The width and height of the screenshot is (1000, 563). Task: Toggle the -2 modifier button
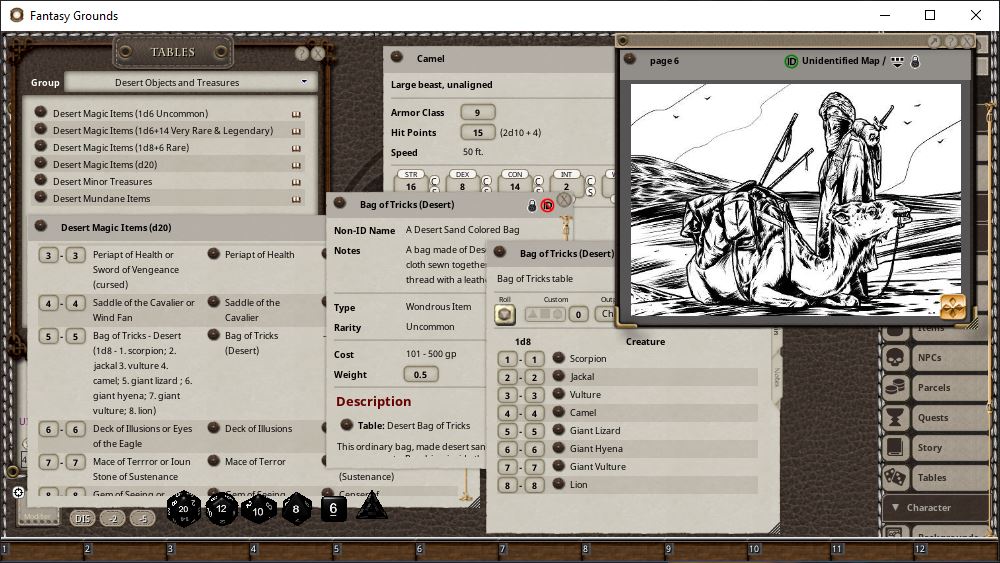click(113, 518)
